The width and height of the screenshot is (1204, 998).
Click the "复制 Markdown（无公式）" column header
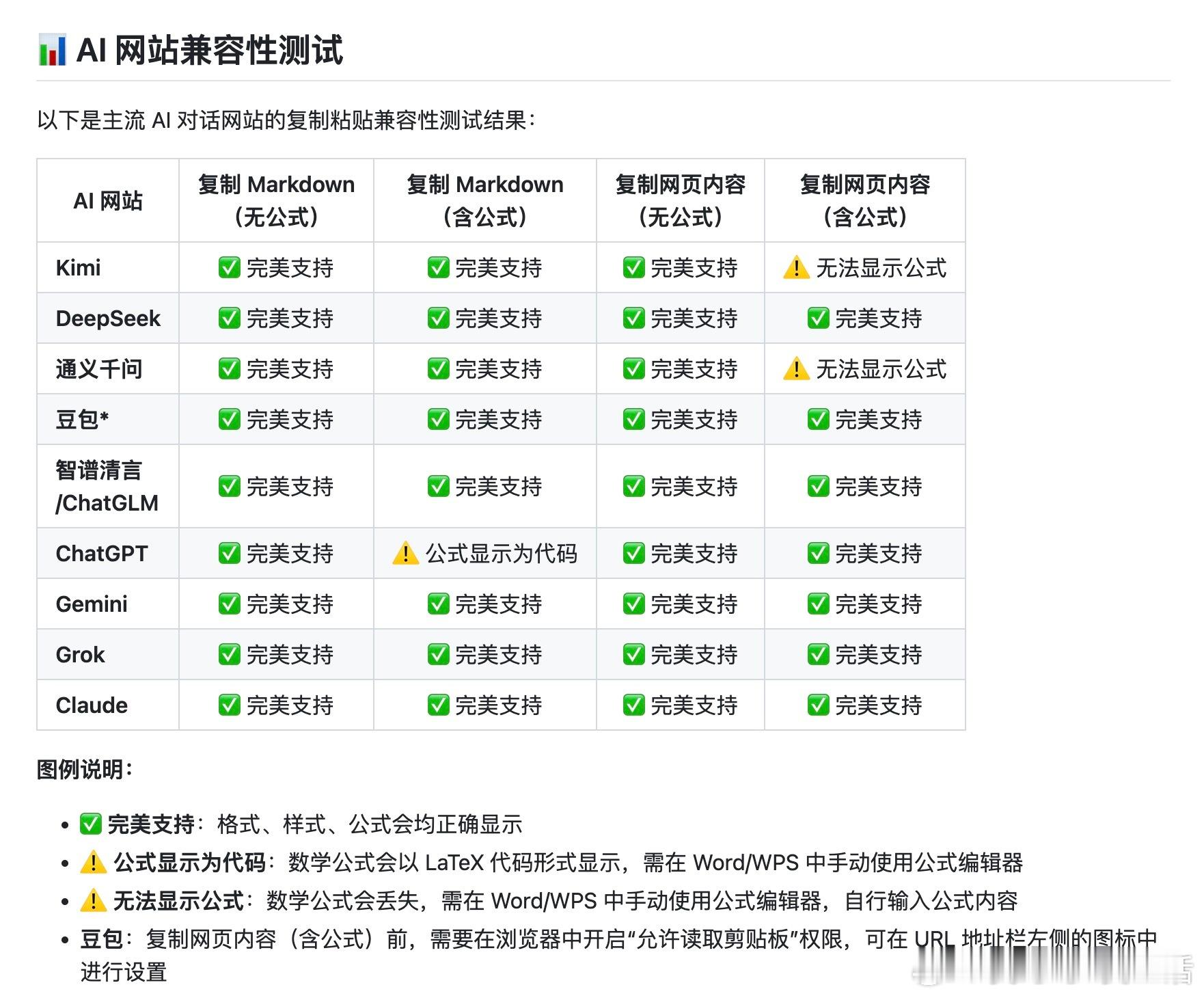[277, 201]
